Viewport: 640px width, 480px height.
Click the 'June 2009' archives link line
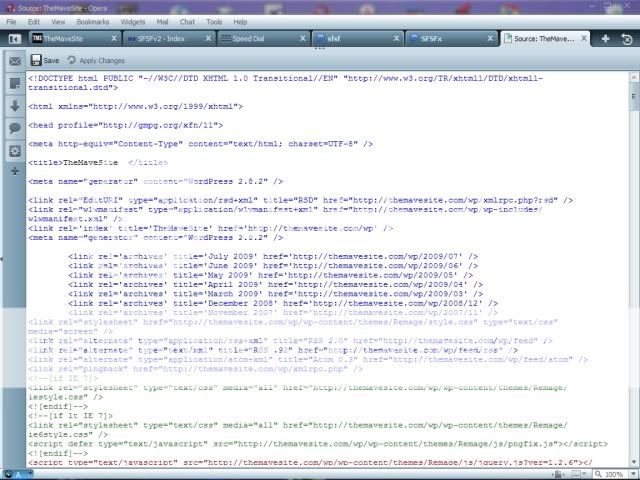tap(273, 266)
